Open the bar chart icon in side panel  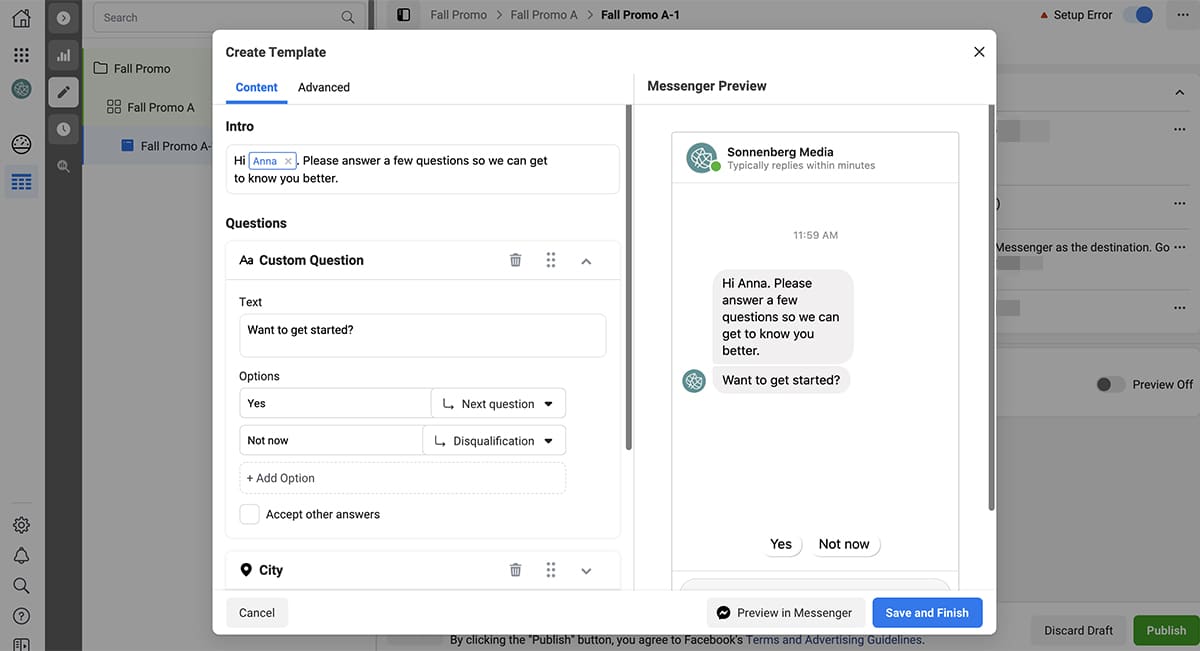[x=64, y=56]
